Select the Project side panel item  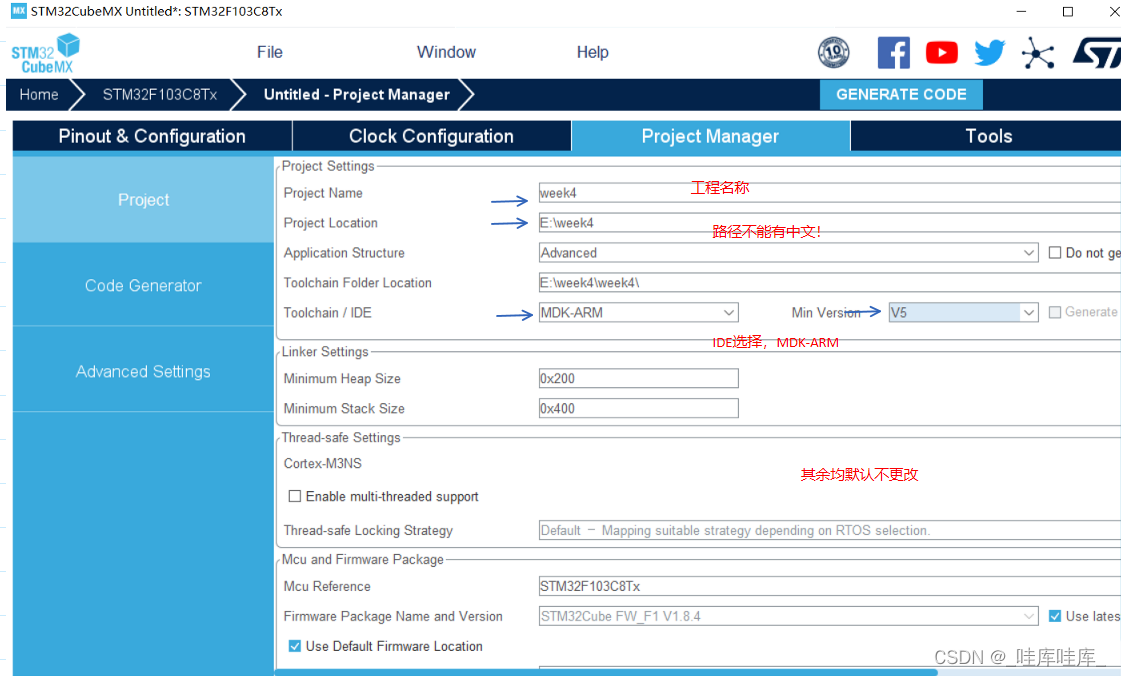143,199
